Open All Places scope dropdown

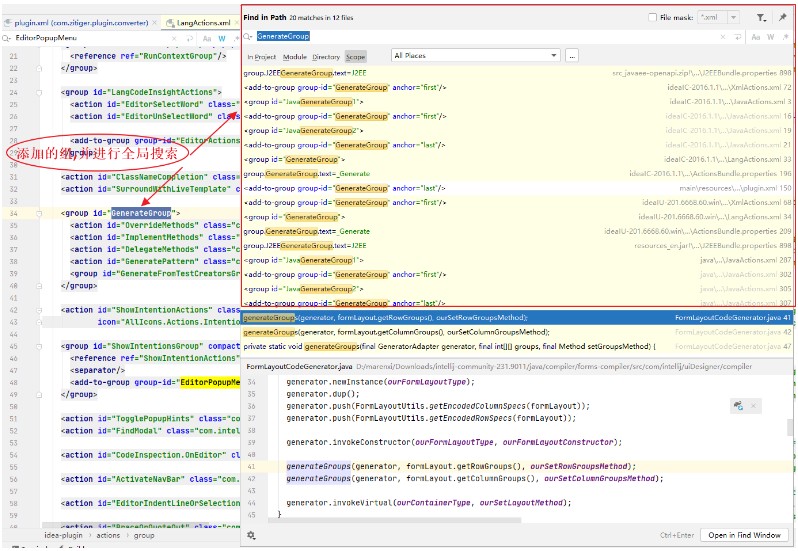pyautogui.click(x=476, y=55)
